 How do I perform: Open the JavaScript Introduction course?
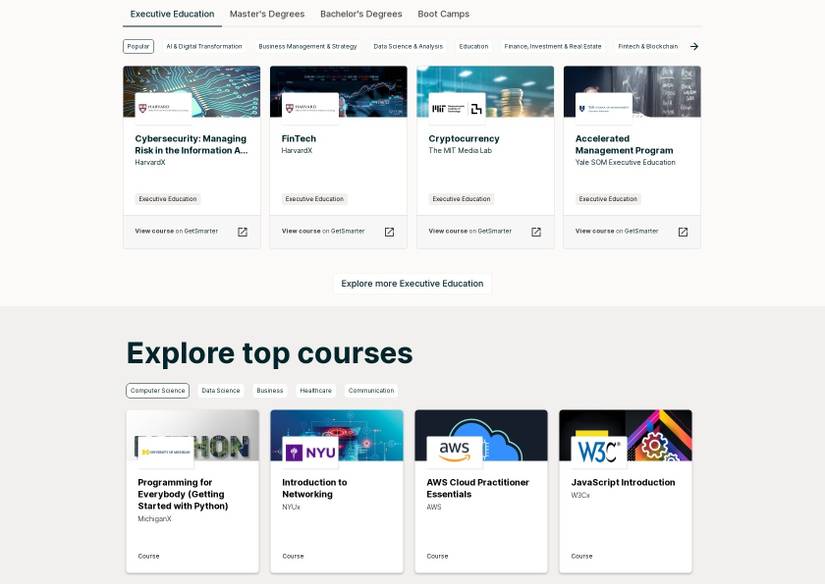coord(625,481)
